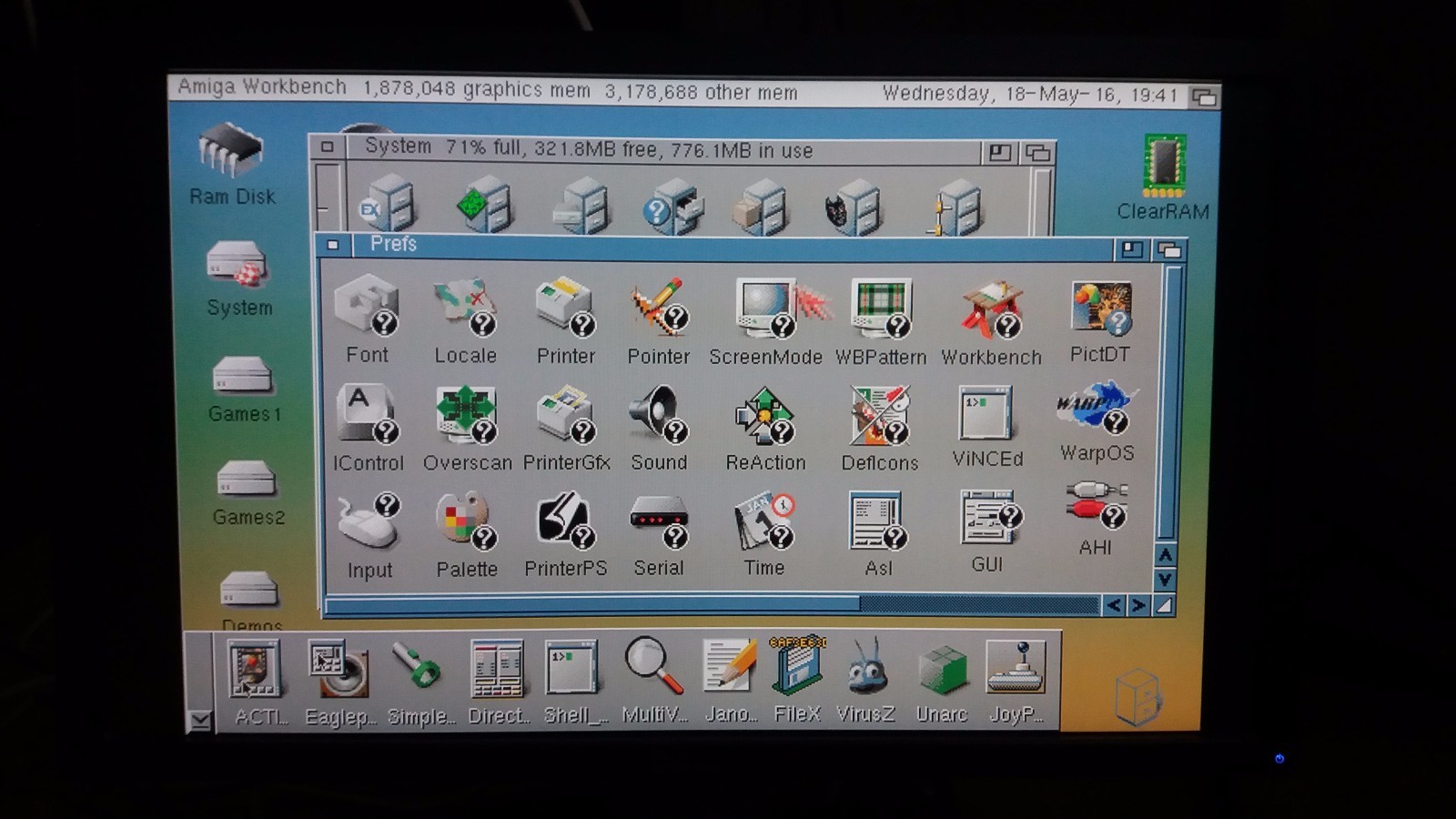Select the EX drawer in System window

389,205
